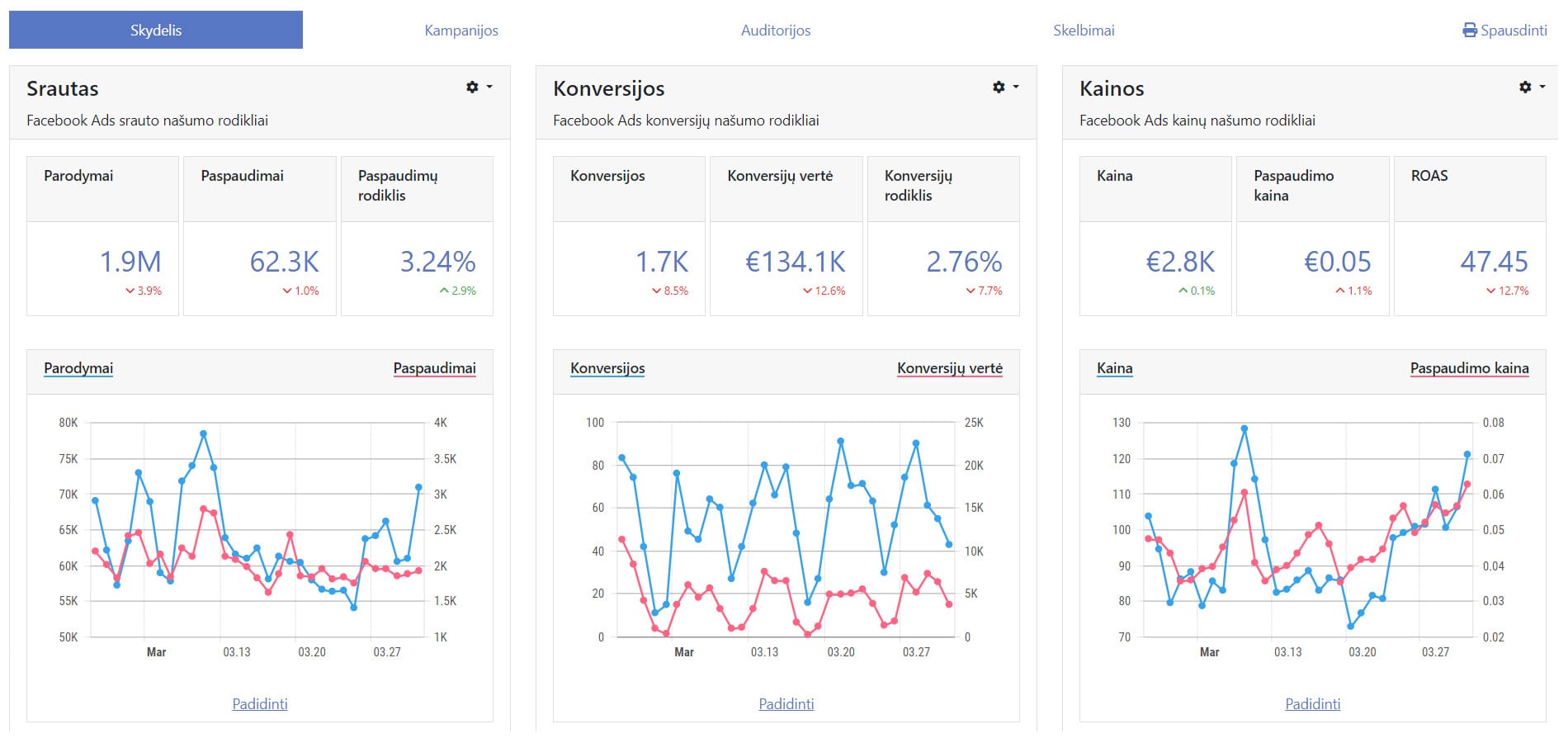The image size is (1568, 743).
Task: Expand the dropdown arrow beside Srautas gear
Action: point(489,87)
